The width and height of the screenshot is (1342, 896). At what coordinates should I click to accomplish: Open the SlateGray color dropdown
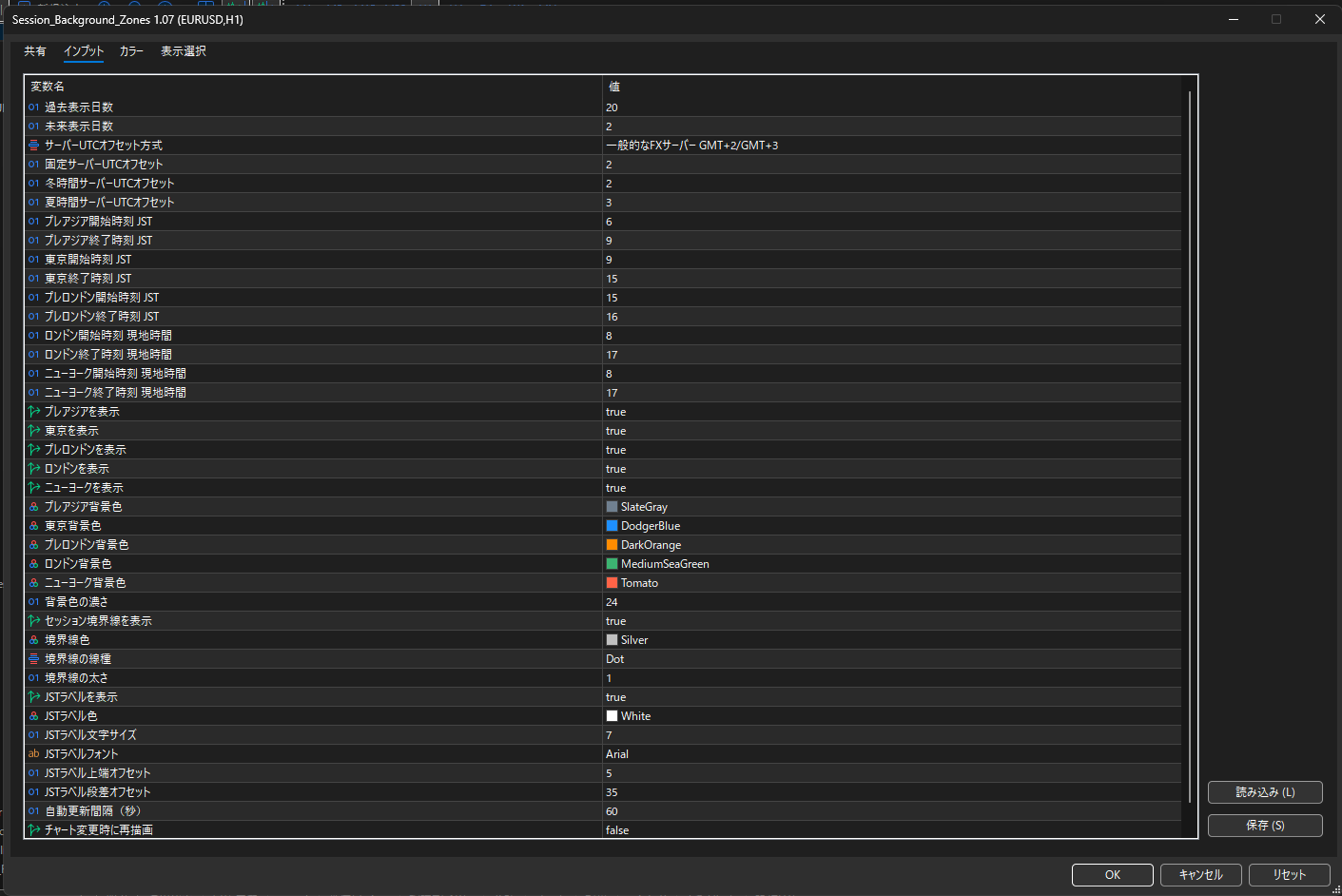(x=891, y=507)
